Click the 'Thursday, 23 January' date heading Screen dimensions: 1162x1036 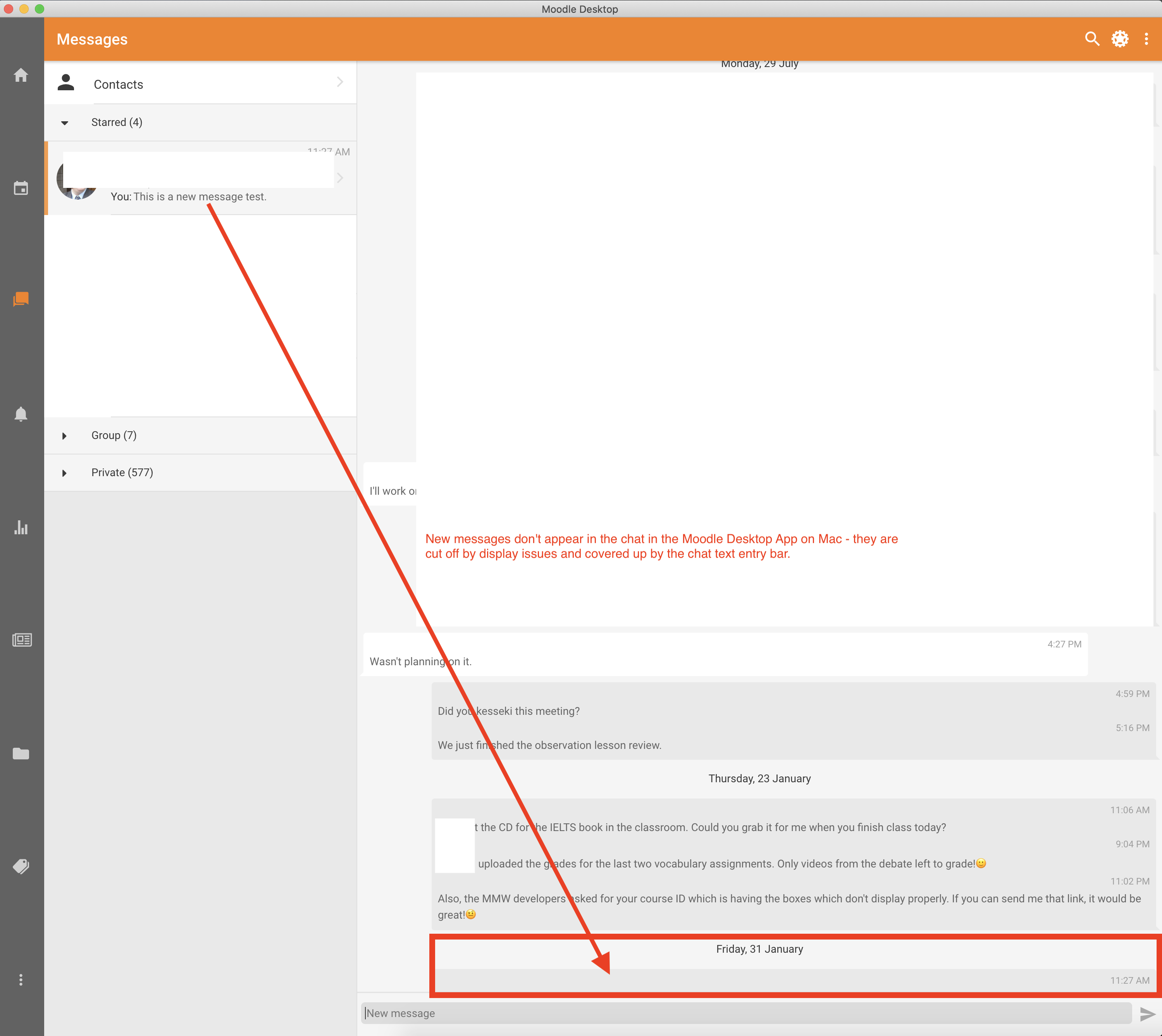coord(759,778)
